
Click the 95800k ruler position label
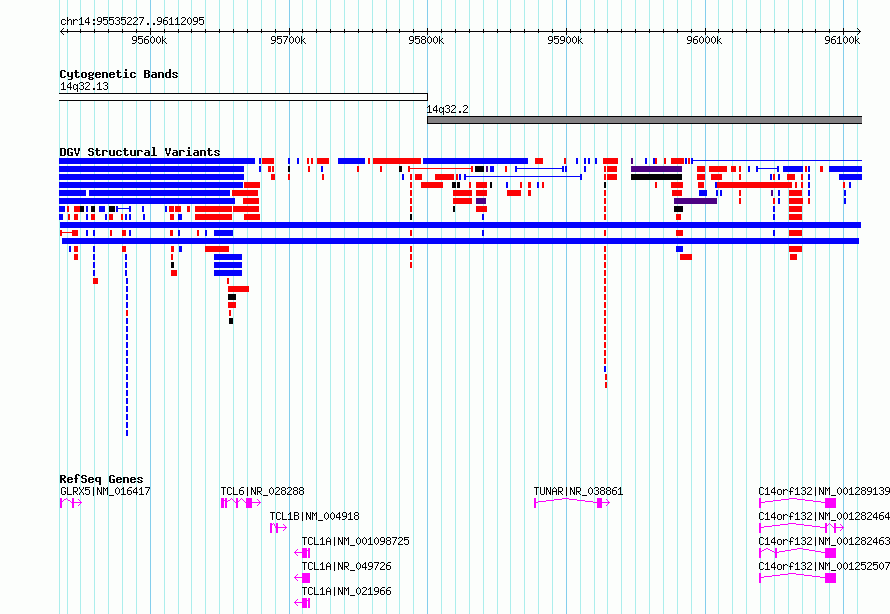426,40
